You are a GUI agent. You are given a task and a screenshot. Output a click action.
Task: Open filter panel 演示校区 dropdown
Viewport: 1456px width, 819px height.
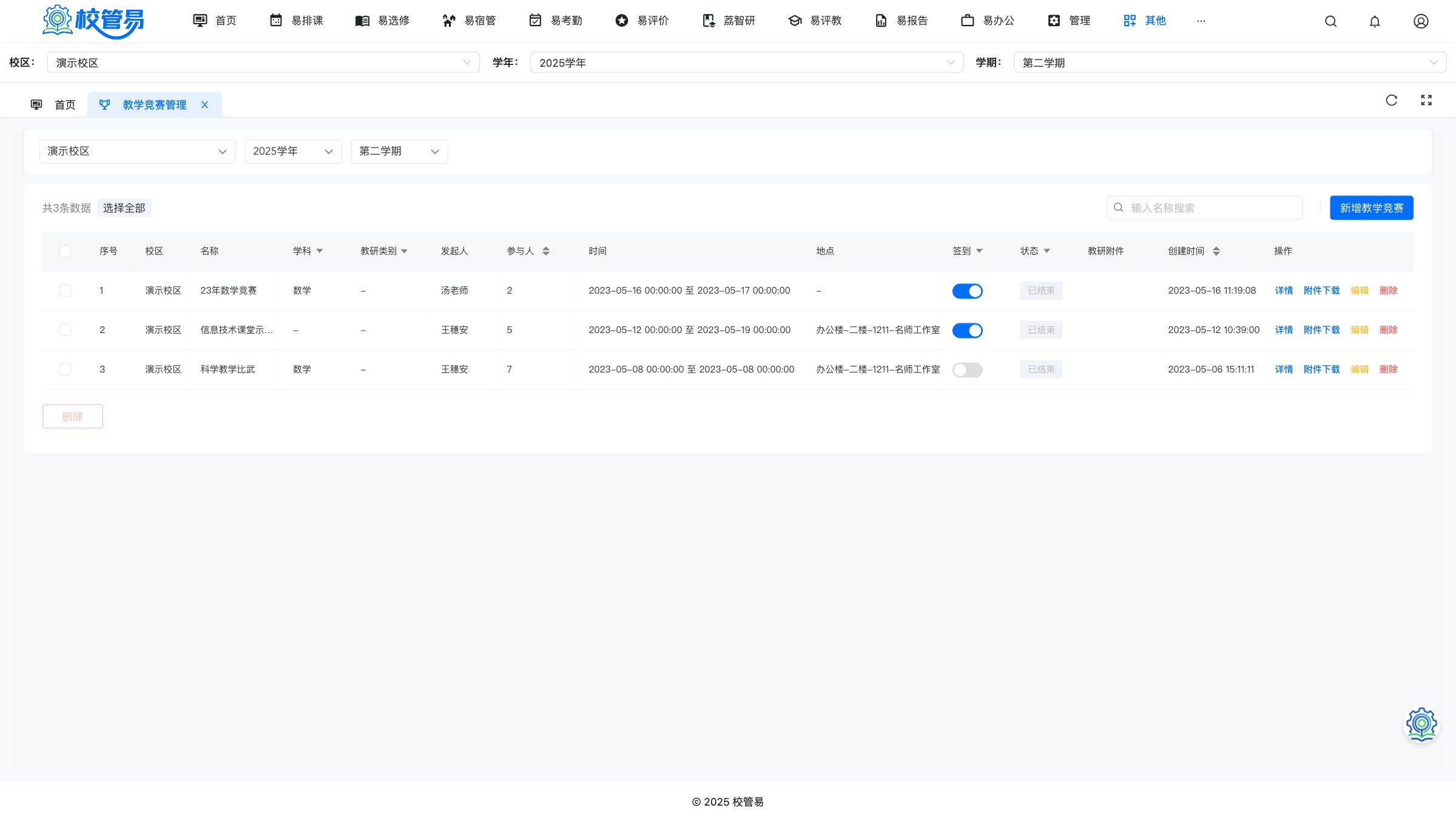138,152
